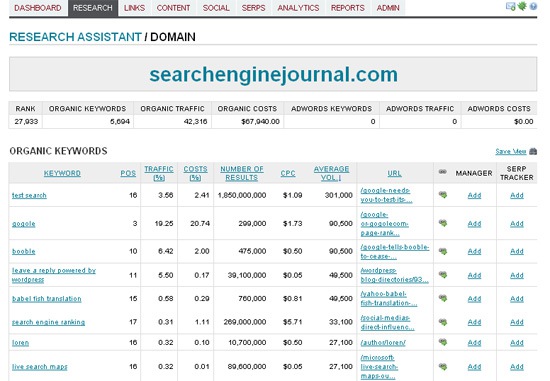Add 'booble' to Manager

[474, 252]
